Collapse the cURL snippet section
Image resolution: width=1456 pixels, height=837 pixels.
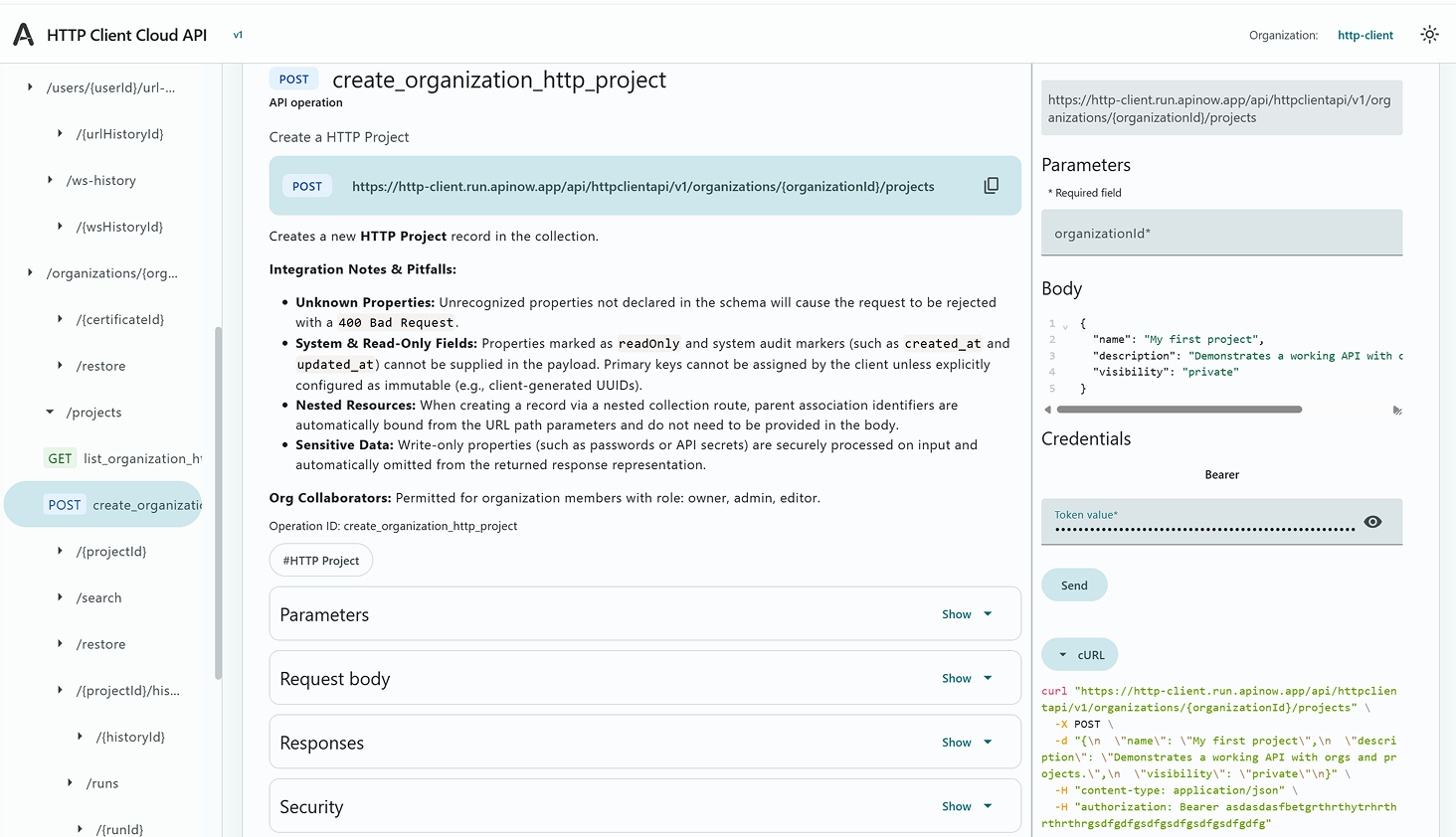click(x=1080, y=655)
